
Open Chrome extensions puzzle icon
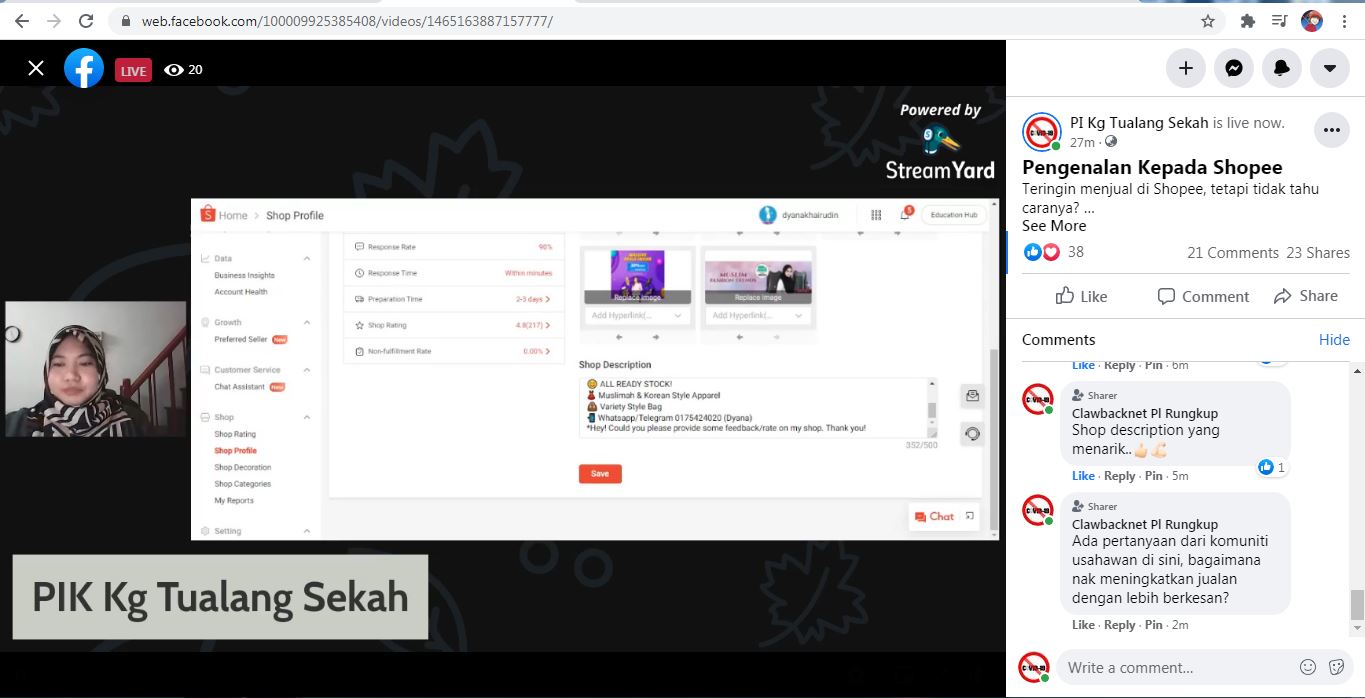[x=1247, y=20]
